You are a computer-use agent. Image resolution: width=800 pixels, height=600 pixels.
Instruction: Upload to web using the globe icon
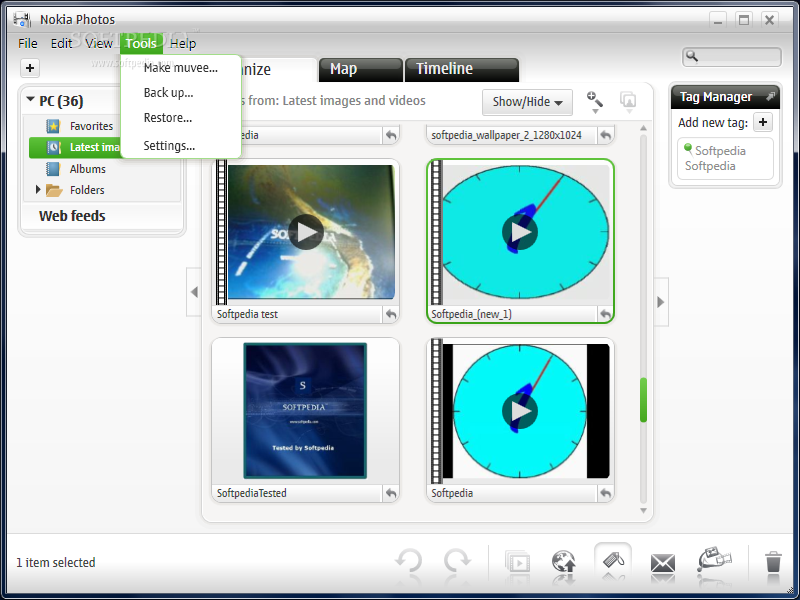[x=564, y=562]
